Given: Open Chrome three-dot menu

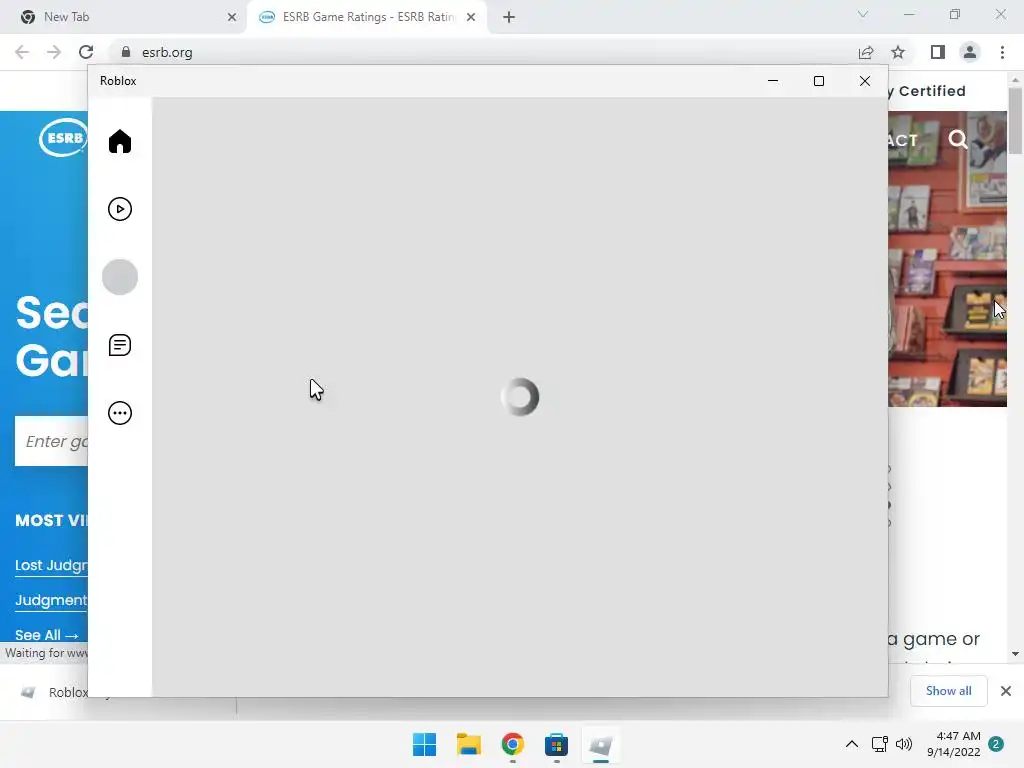Looking at the screenshot, I should point(1002,52).
